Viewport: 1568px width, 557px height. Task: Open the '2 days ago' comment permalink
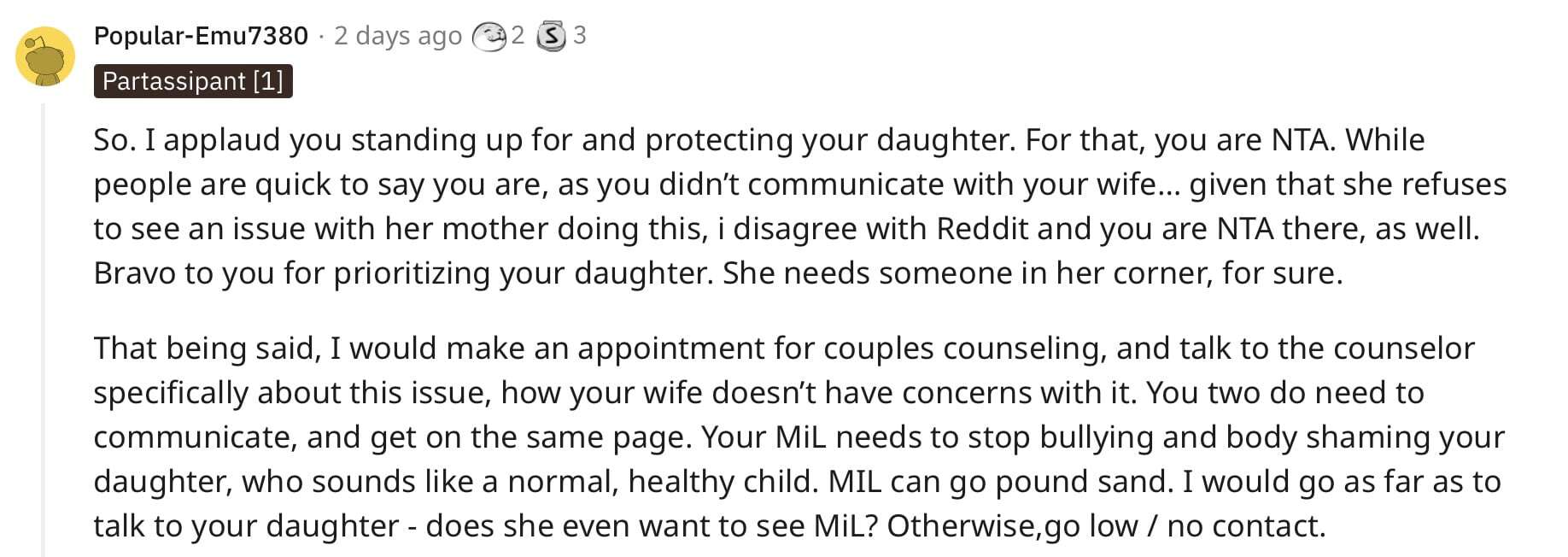[398, 35]
